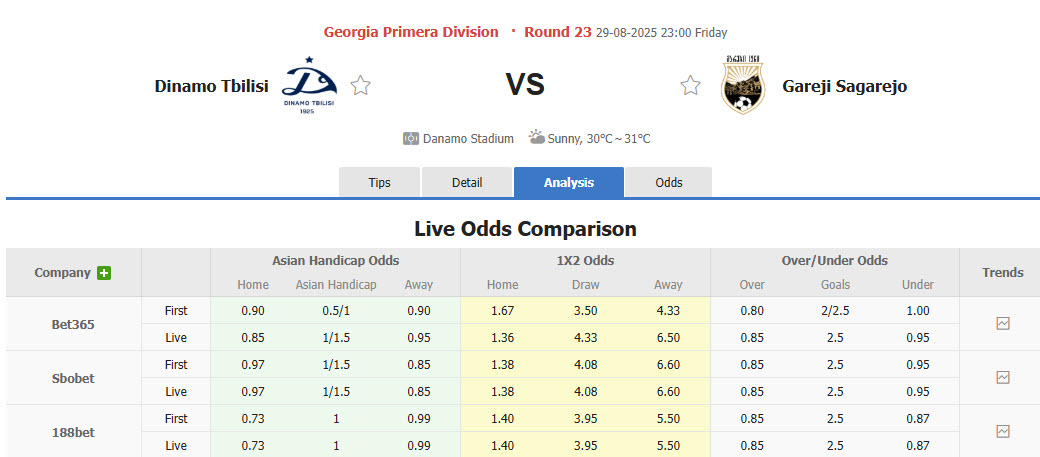The height and width of the screenshot is (457, 1040).
Task: Select the Analysis tab
Action: tap(568, 182)
